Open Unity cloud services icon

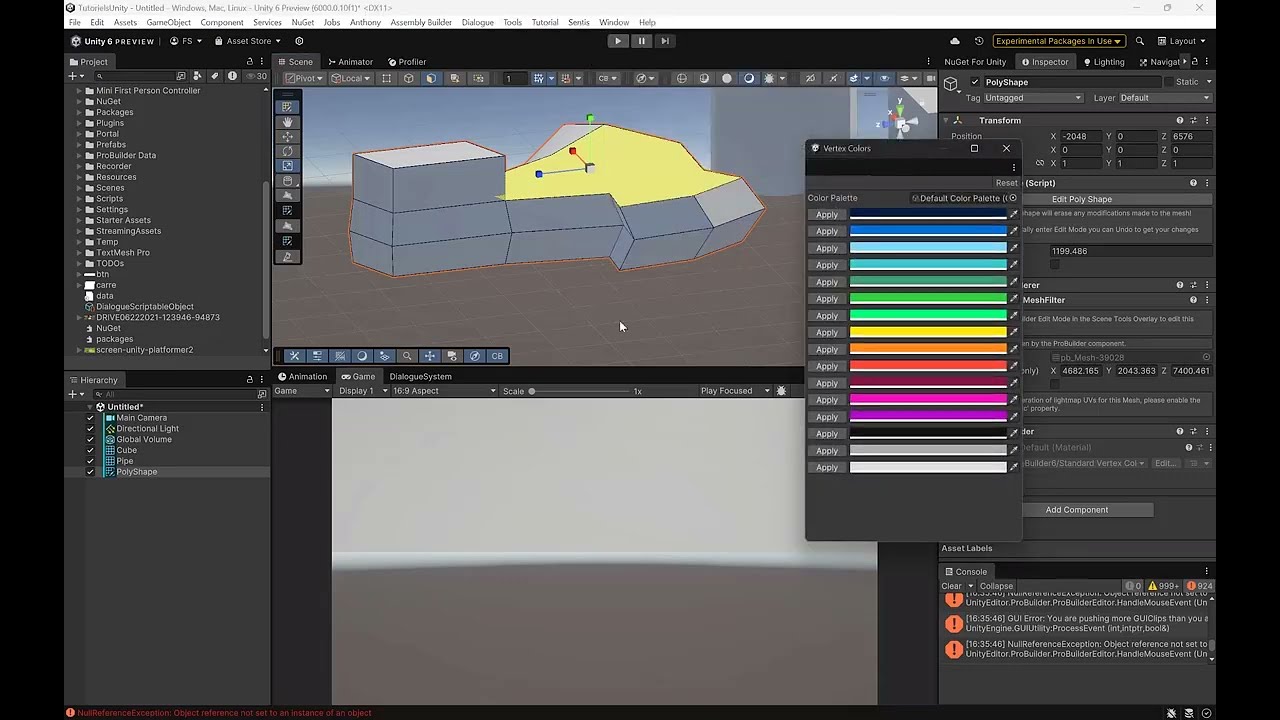pos(954,41)
